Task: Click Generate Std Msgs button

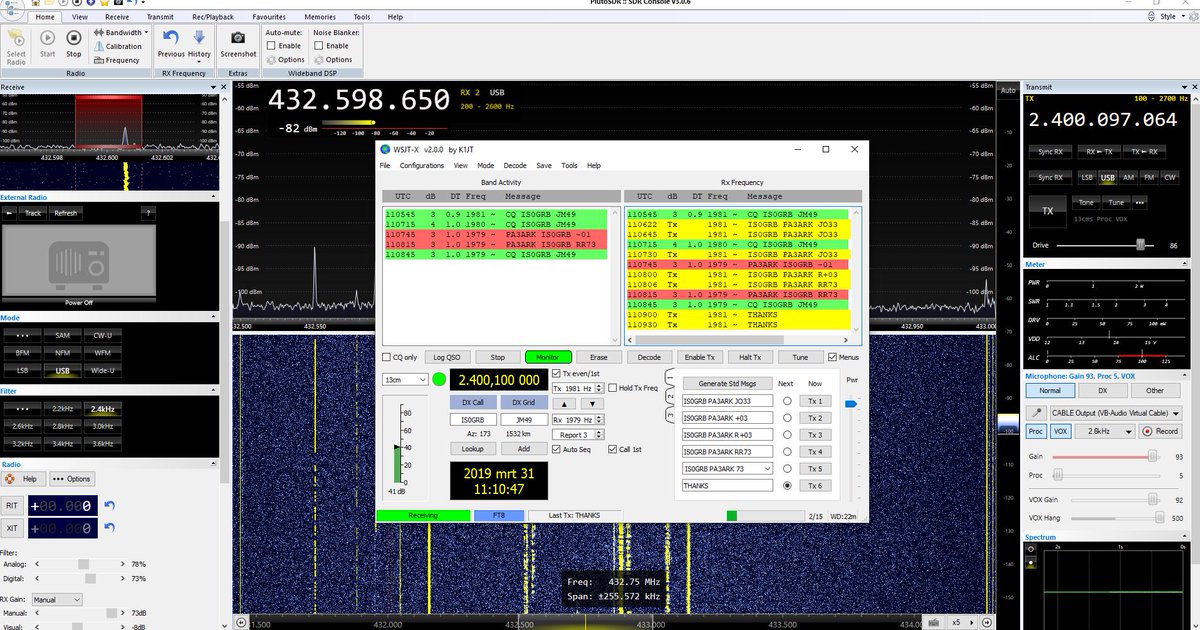Action: point(728,383)
